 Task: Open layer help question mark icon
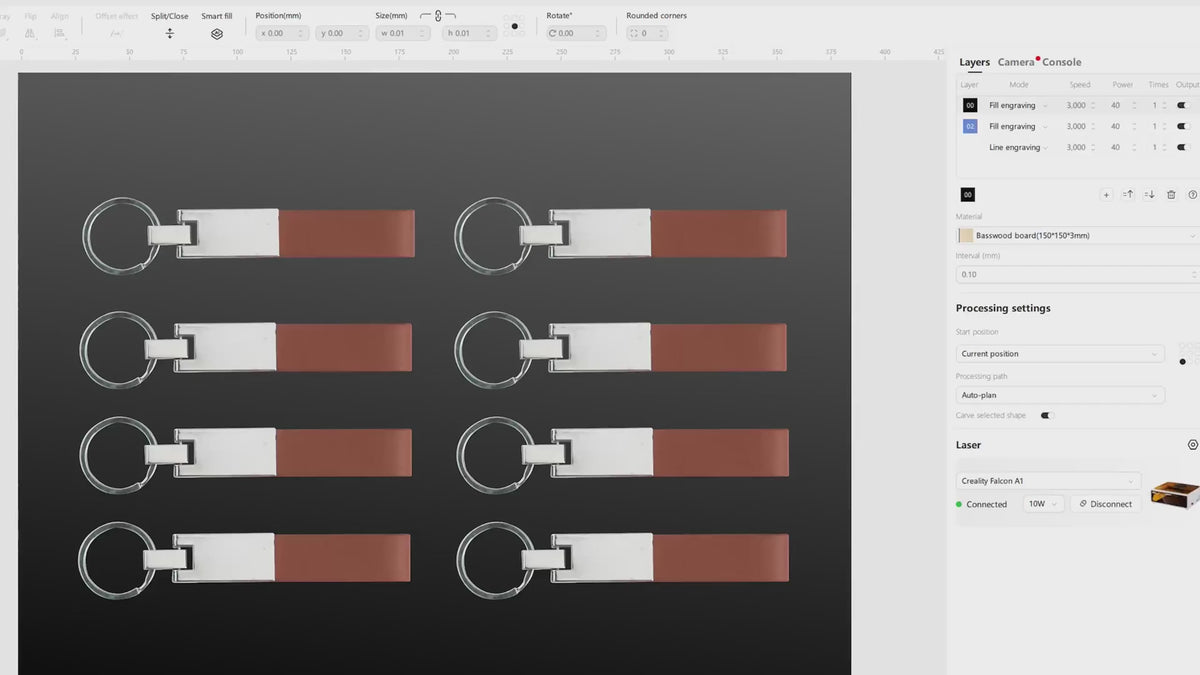pyautogui.click(x=1192, y=195)
